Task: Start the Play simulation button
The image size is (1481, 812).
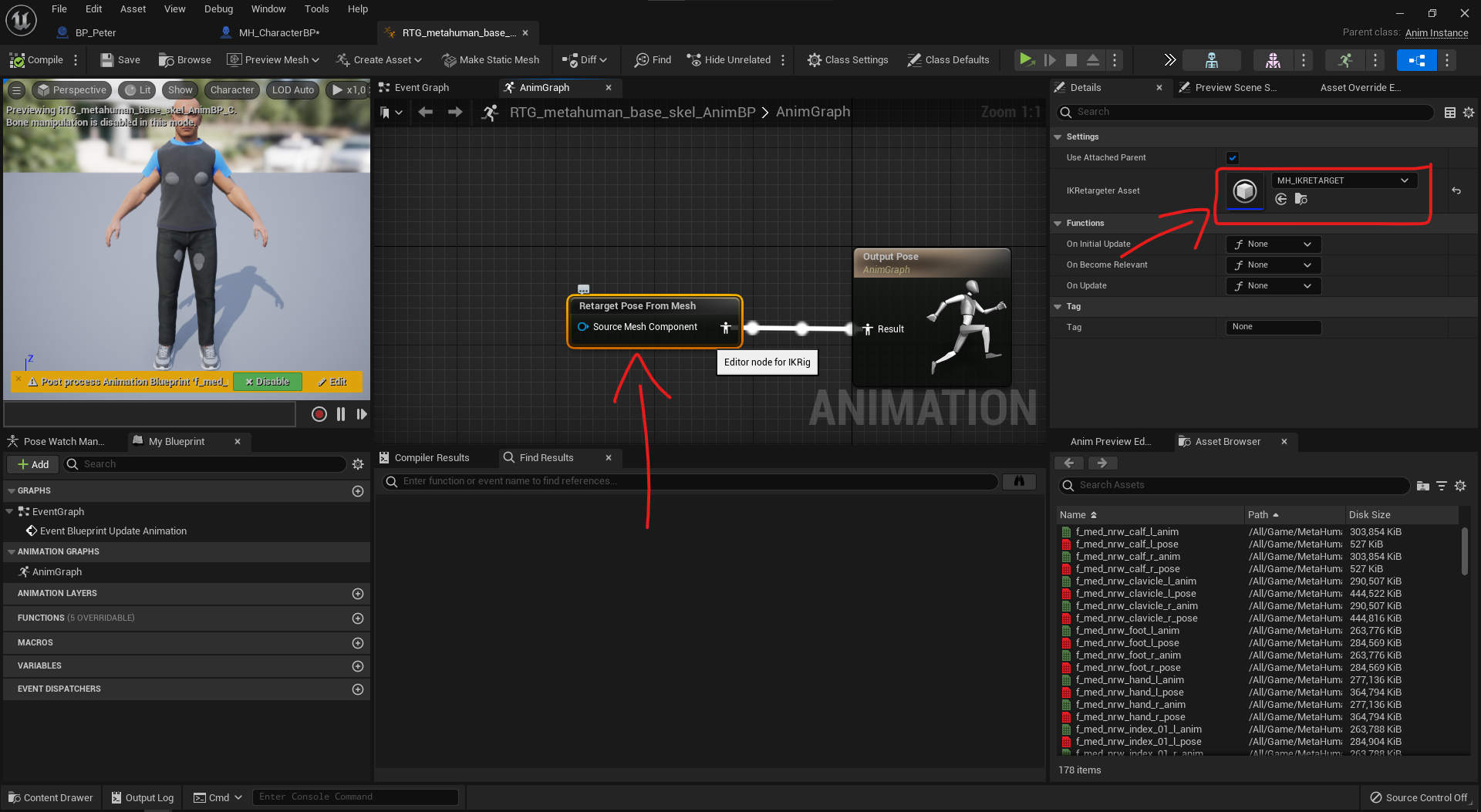Action: pyautogui.click(x=1026, y=59)
